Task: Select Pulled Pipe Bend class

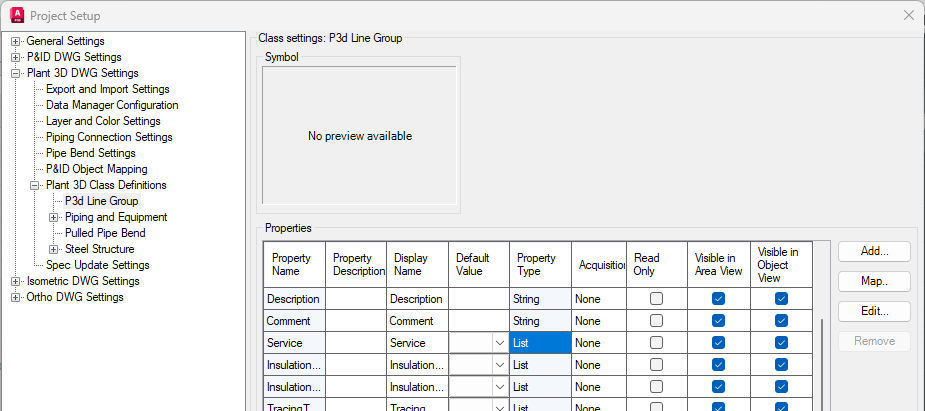Action: point(105,233)
